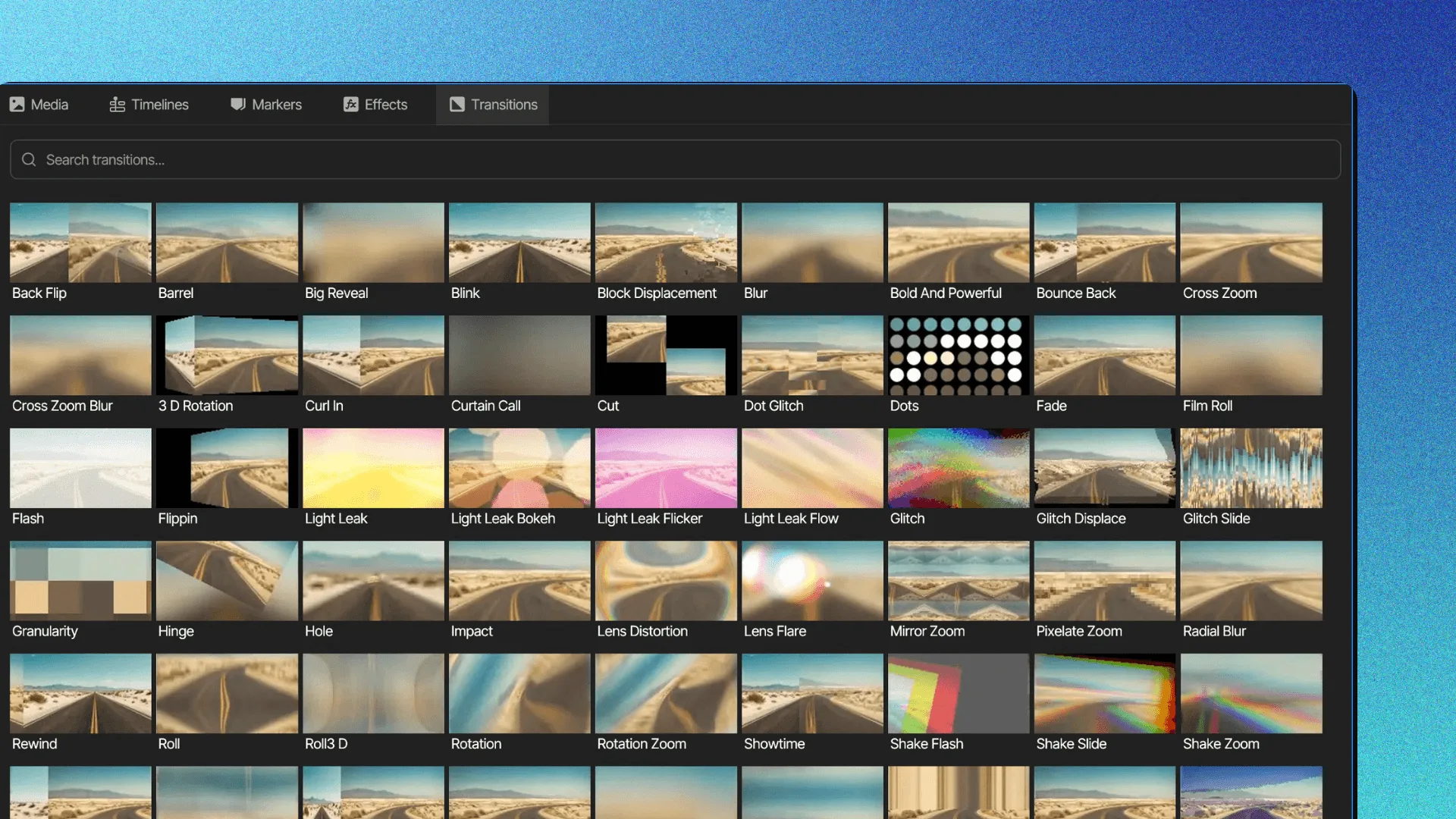Image resolution: width=1456 pixels, height=819 pixels.
Task: Pick the Bold And Powerful thumbnail
Action: (959, 243)
